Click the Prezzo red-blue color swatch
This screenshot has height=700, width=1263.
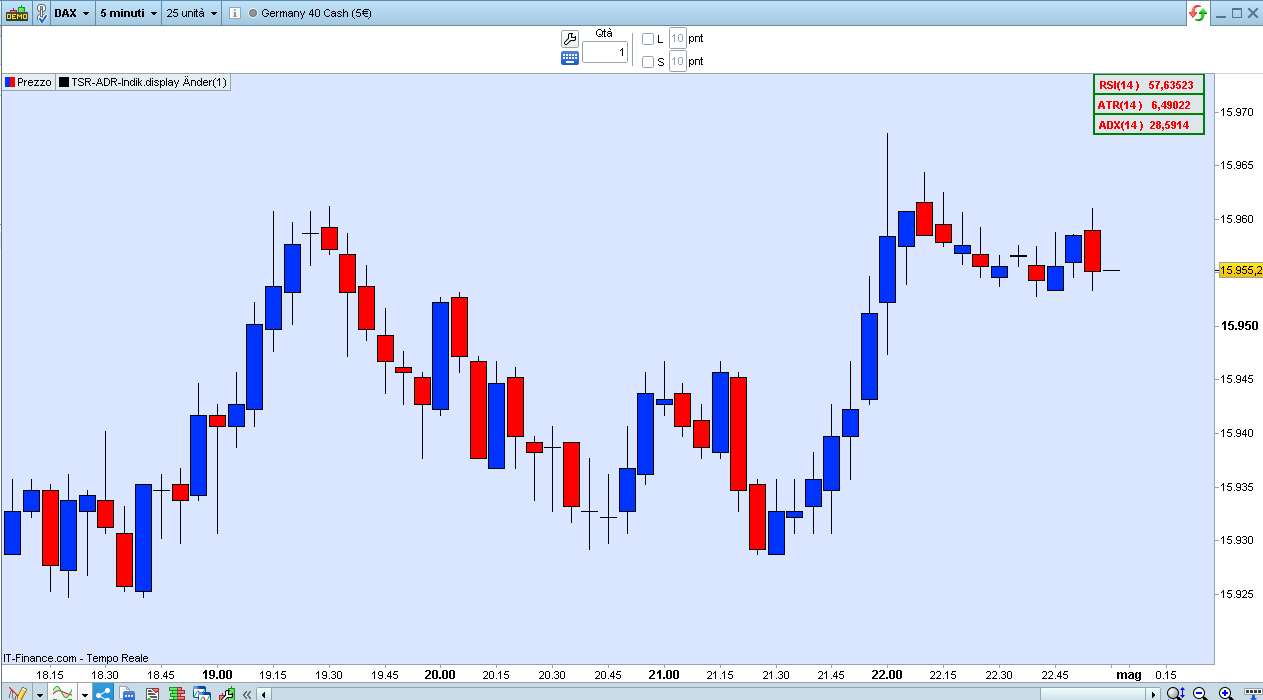point(10,83)
